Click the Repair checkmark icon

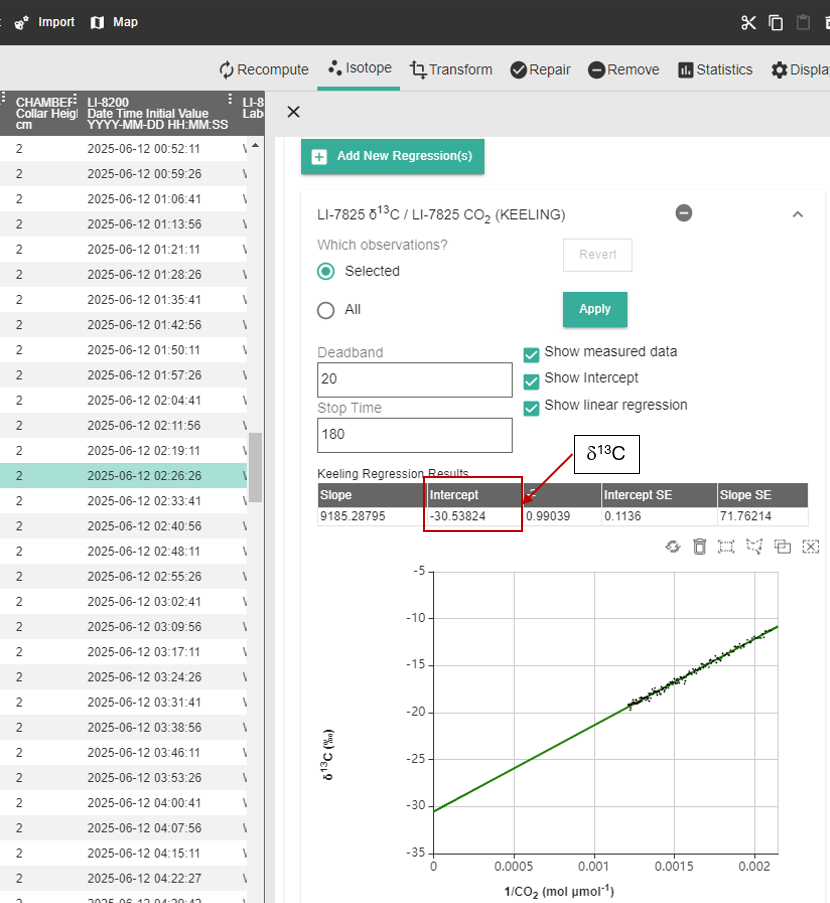pyautogui.click(x=518, y=70)
